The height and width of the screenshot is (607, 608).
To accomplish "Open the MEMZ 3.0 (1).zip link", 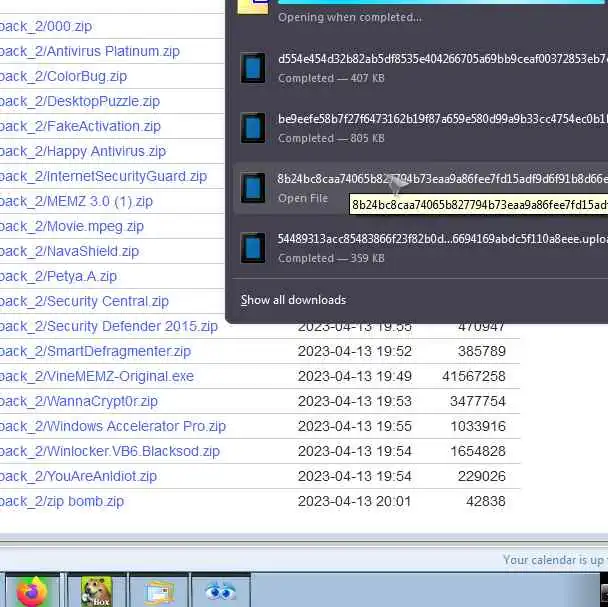I will click(x=76, y=201).
